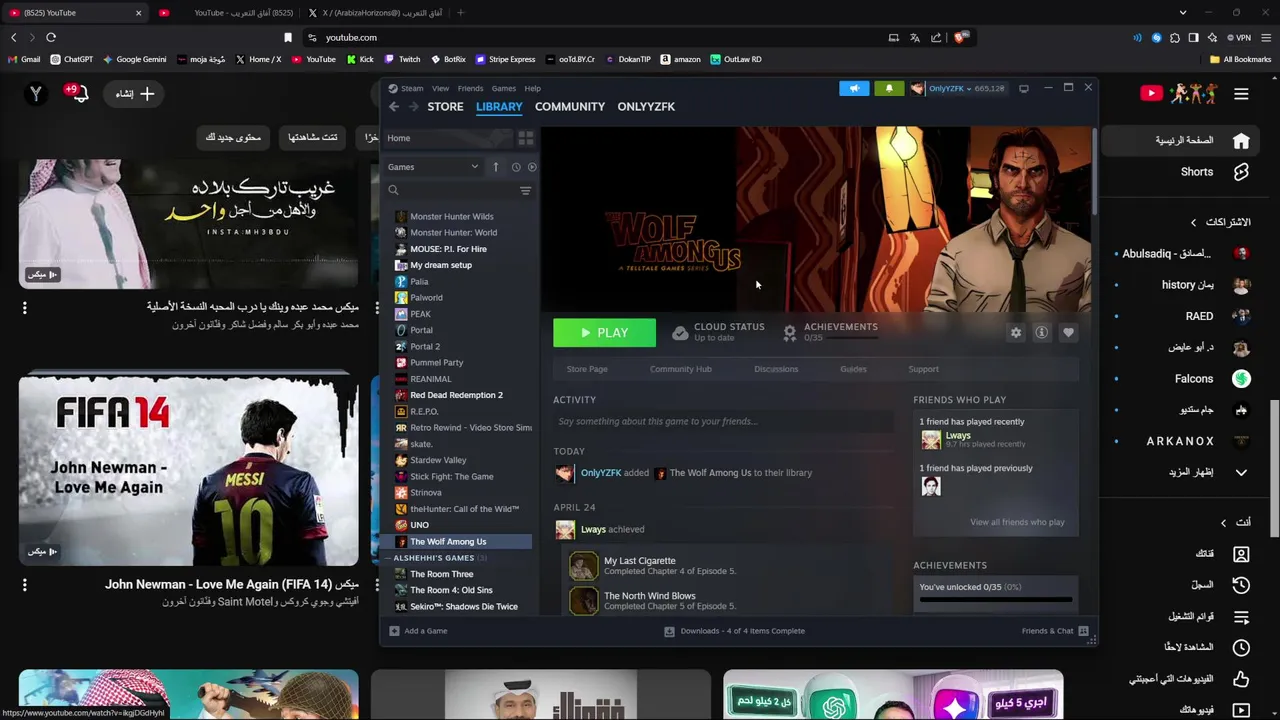Image resolution: width=1280 pixels, height=720 pixels.
Task: Open browser main menu icon
Action: [1266, 37]
